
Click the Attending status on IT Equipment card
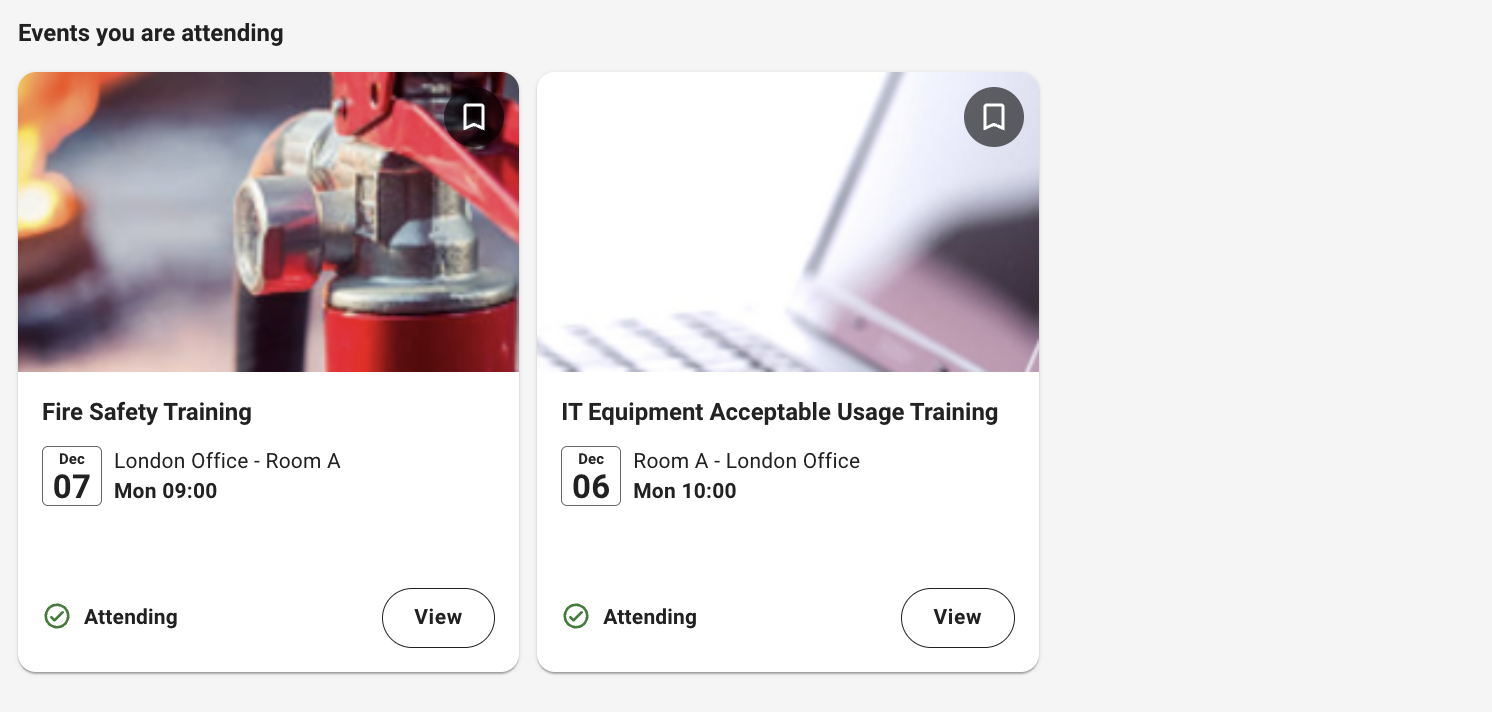(649, 617)
